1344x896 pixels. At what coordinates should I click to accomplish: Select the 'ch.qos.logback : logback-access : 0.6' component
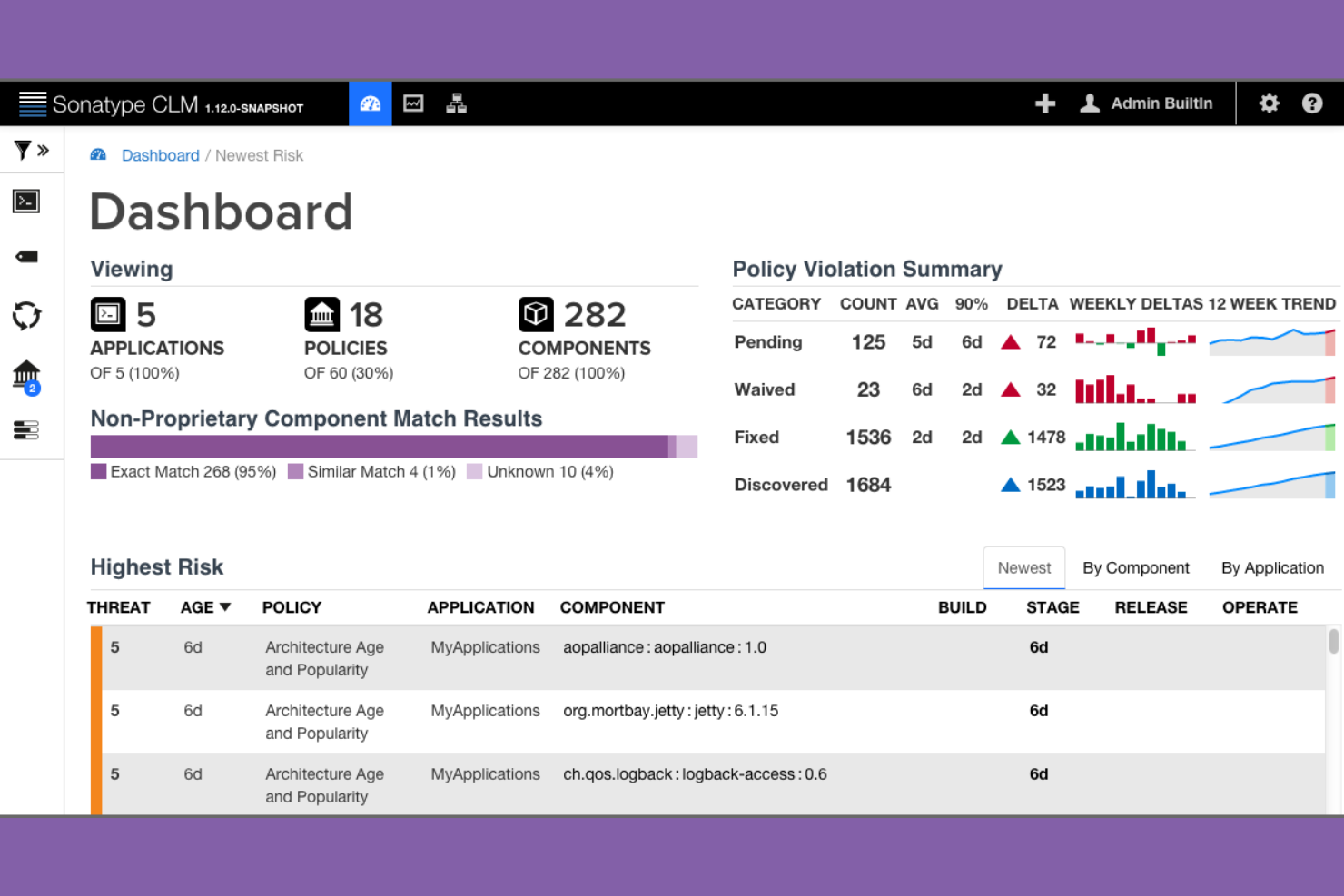(695, 774)
